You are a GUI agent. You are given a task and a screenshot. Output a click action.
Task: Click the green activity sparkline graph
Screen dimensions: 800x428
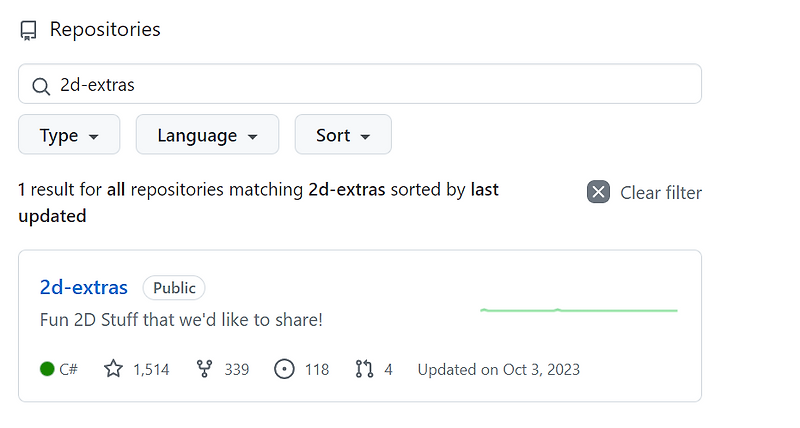tap(579, 310)
